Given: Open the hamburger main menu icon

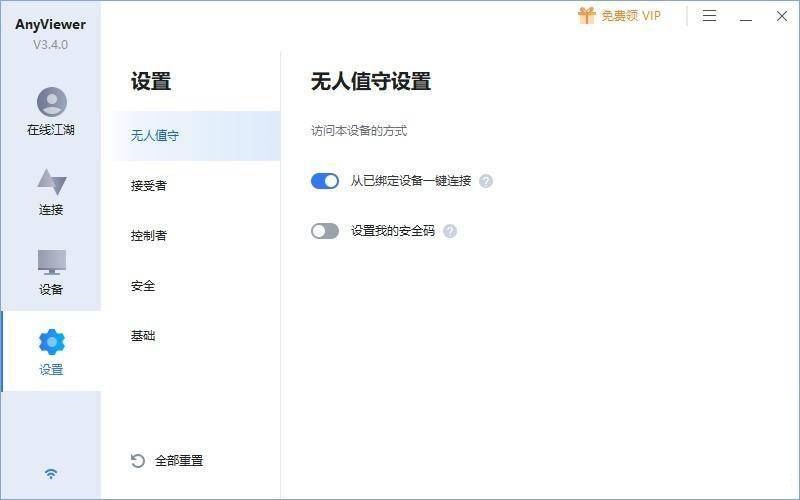Looking at the screenshot, I should tap(709, 16).
